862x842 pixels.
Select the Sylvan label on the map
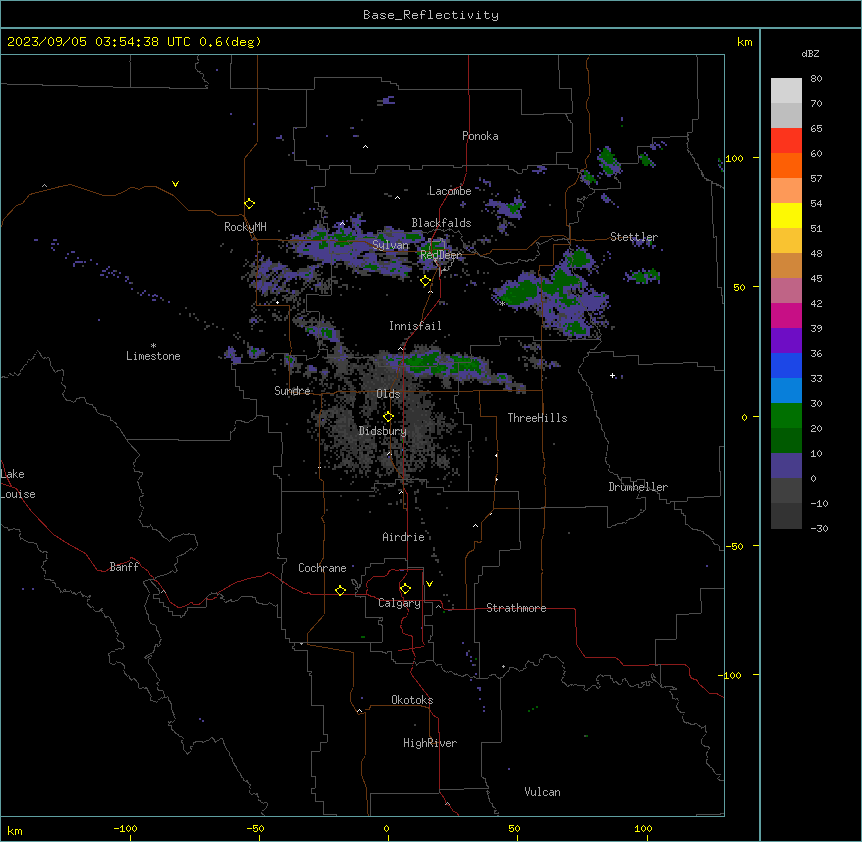click(x=390, y=245)
